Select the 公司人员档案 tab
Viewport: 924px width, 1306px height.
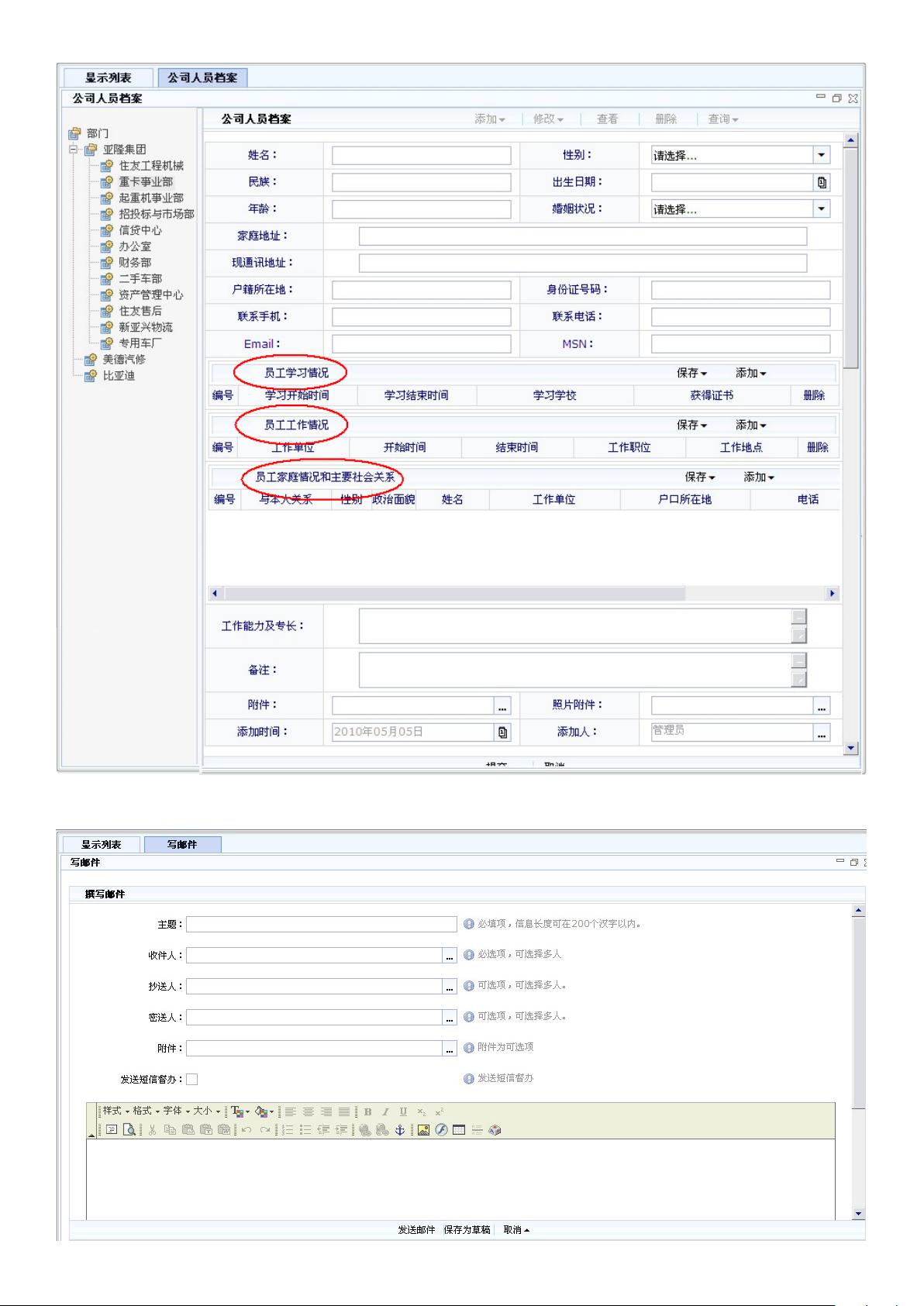click(202, 78)
